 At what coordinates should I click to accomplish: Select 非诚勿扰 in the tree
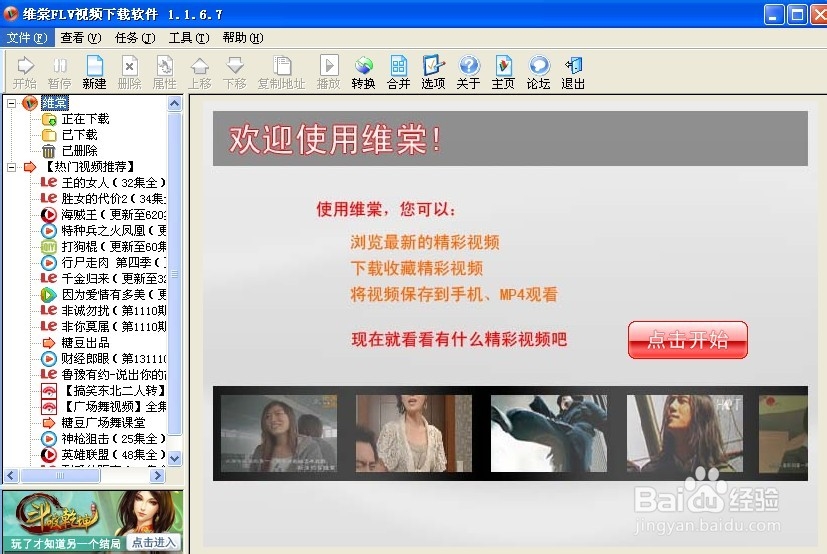pyautogui.click(x=113, y=310)
